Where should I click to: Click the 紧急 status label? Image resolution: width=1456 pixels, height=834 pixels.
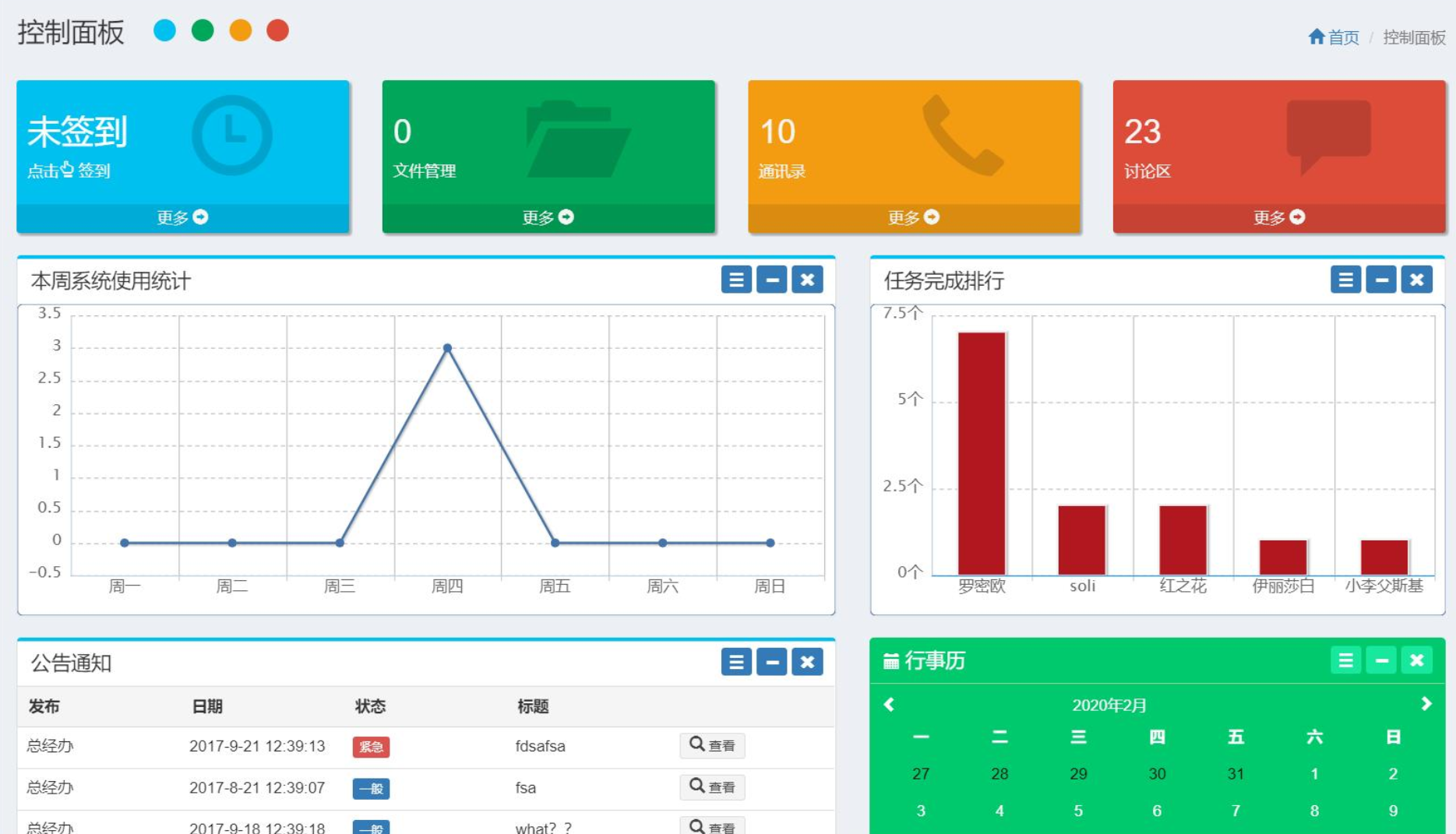[x=371, y=747]
